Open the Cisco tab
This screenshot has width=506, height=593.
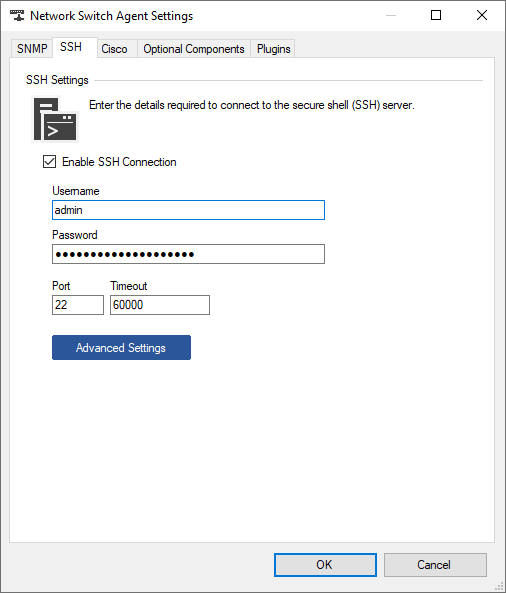tap(114, 49)
